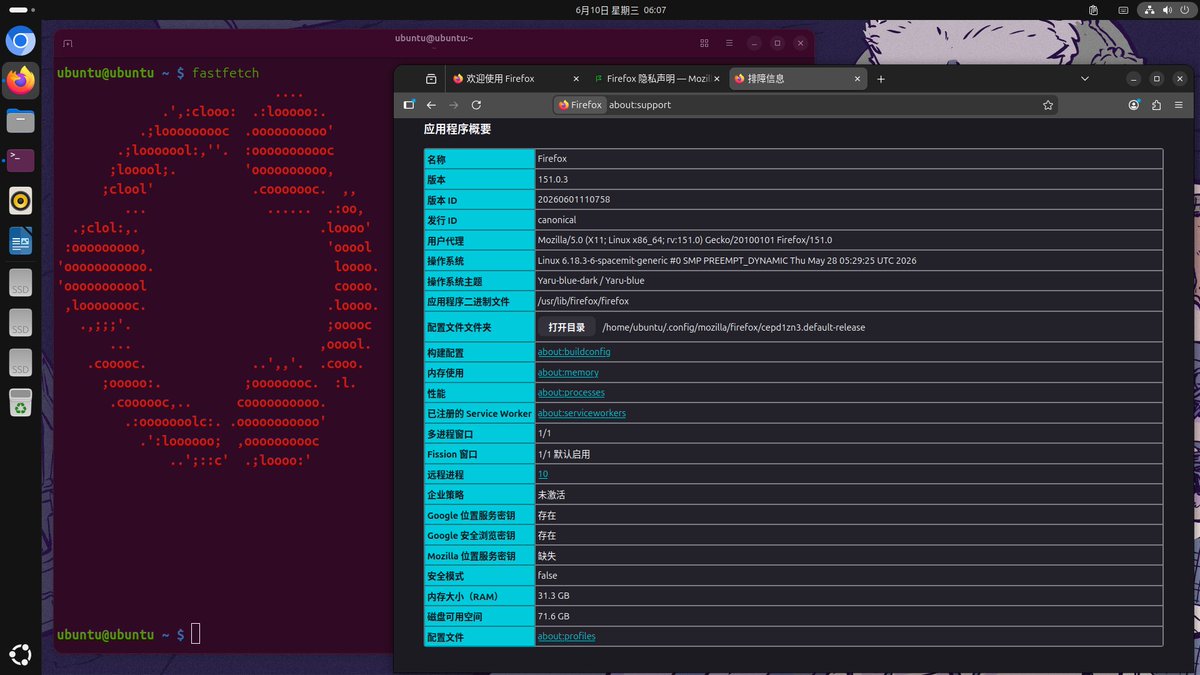Show applications grid in dock
Viewport: 1200px width, 675px height.
pyautogui.click(x=21, y=655)
